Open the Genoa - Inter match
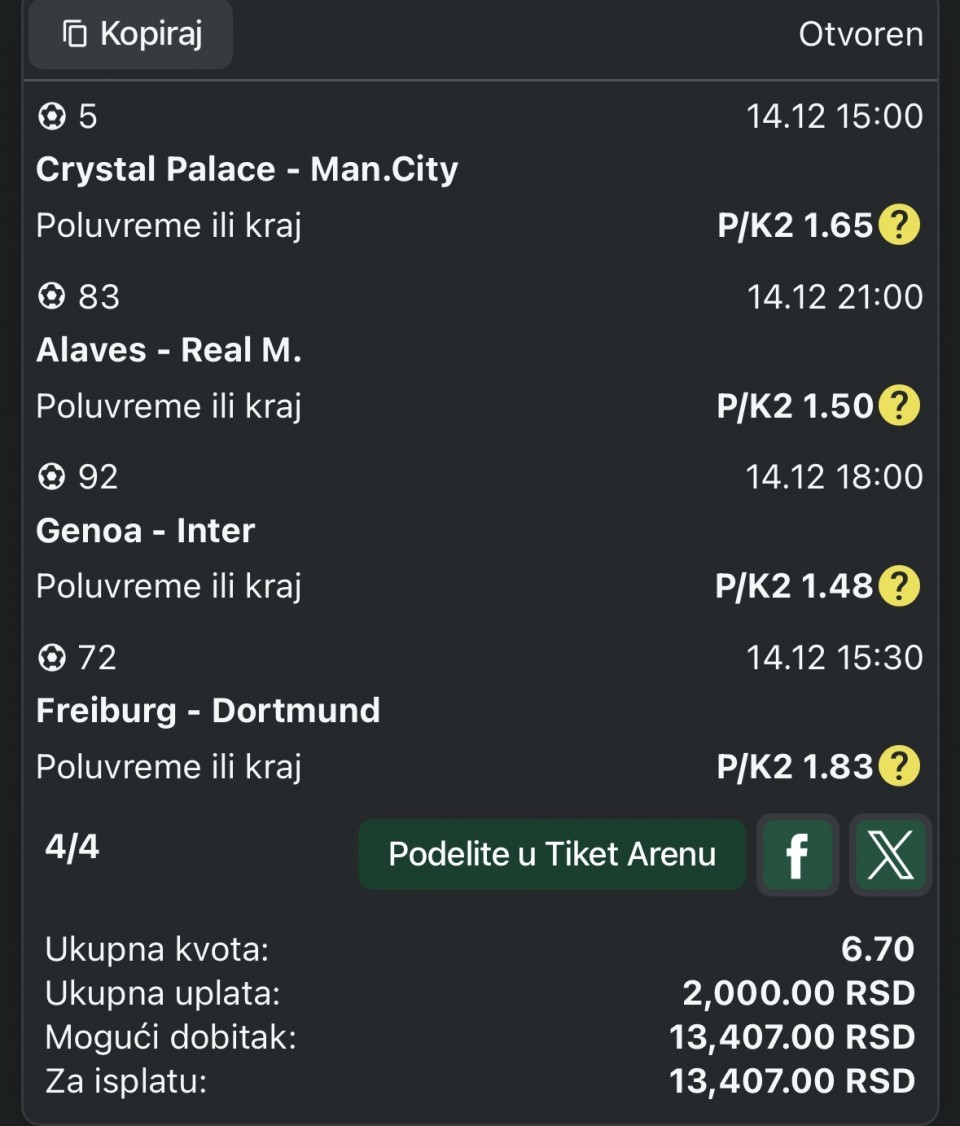 [146, 530]
